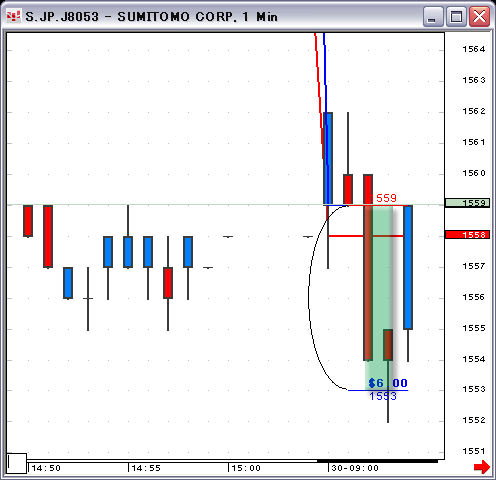This screenshot has width=496, height=480.
Task: Click the red highlighted 1558 price marker
Action: [467, 235]
